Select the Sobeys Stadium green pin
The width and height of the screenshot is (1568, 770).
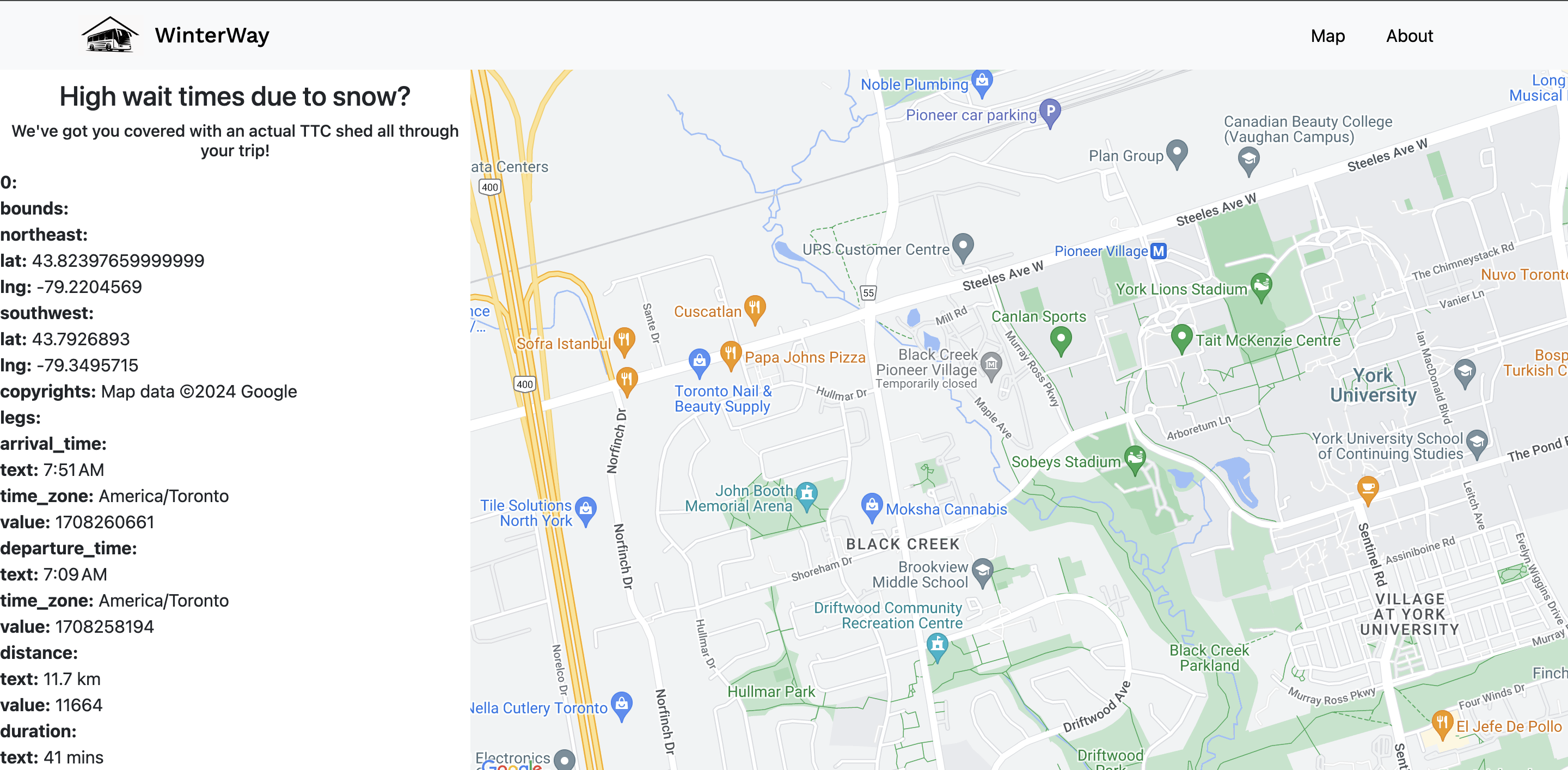1135,460
